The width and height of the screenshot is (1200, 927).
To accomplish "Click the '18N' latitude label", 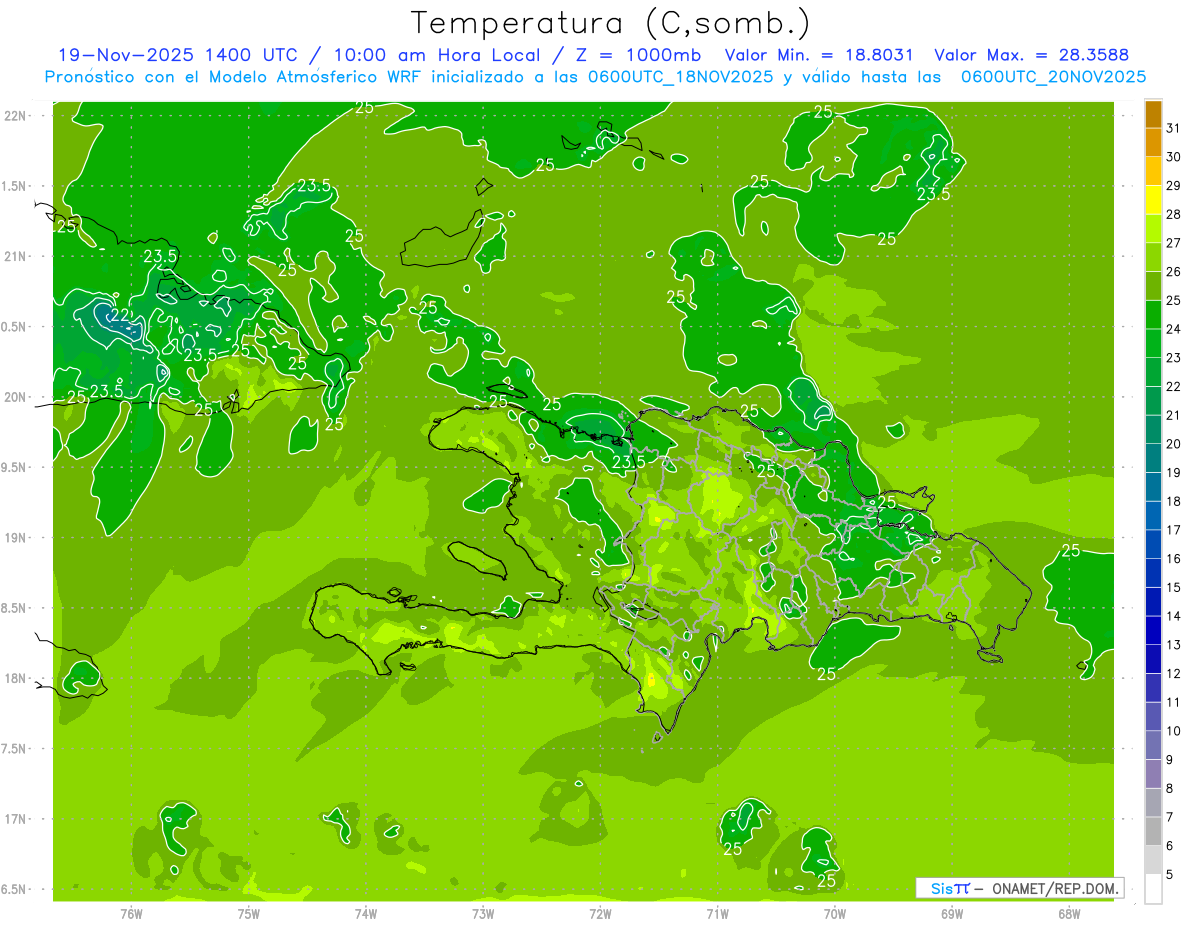I will [16, 678].
